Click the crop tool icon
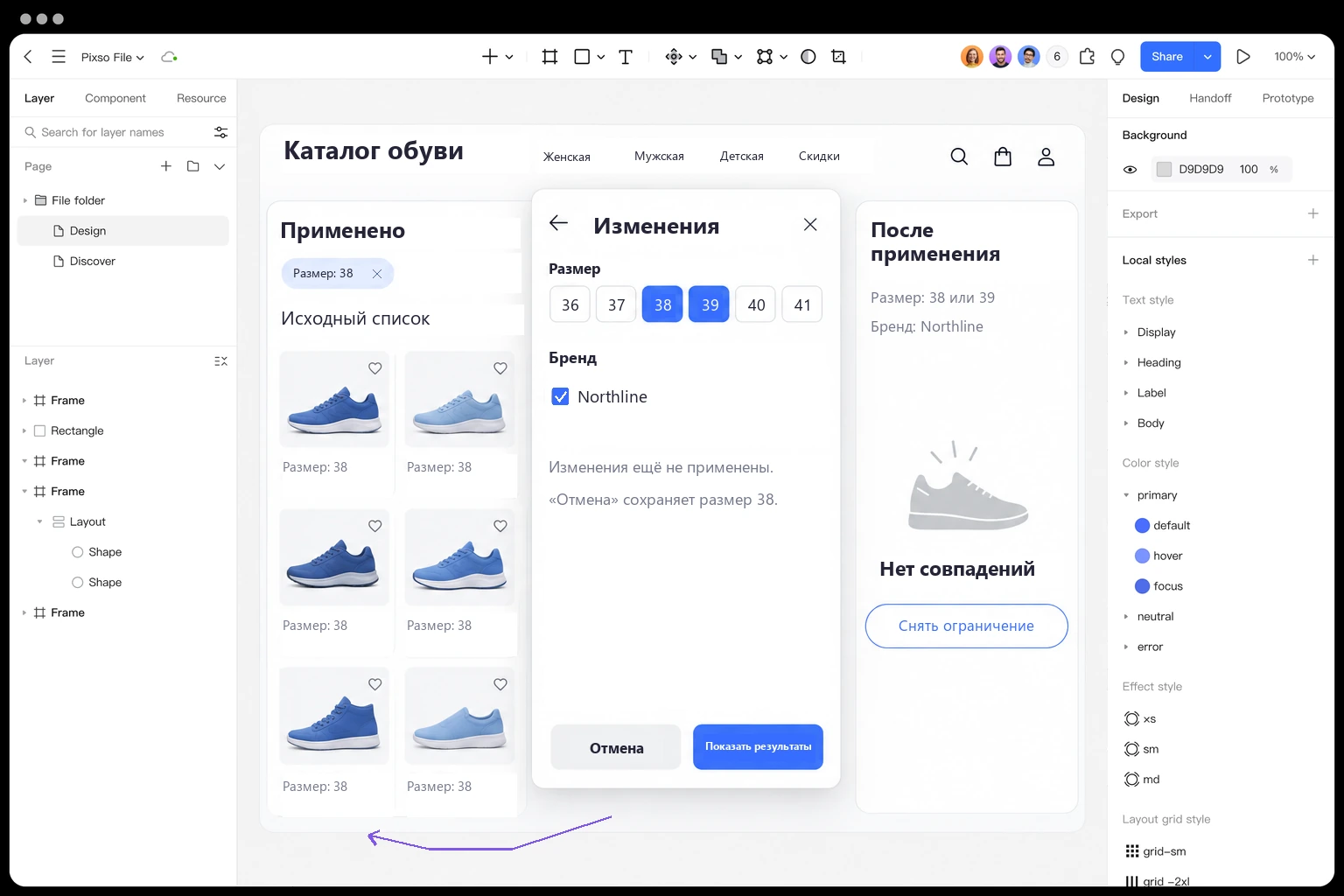Viewport: 1344px width, 896px height. click(838, 57)
